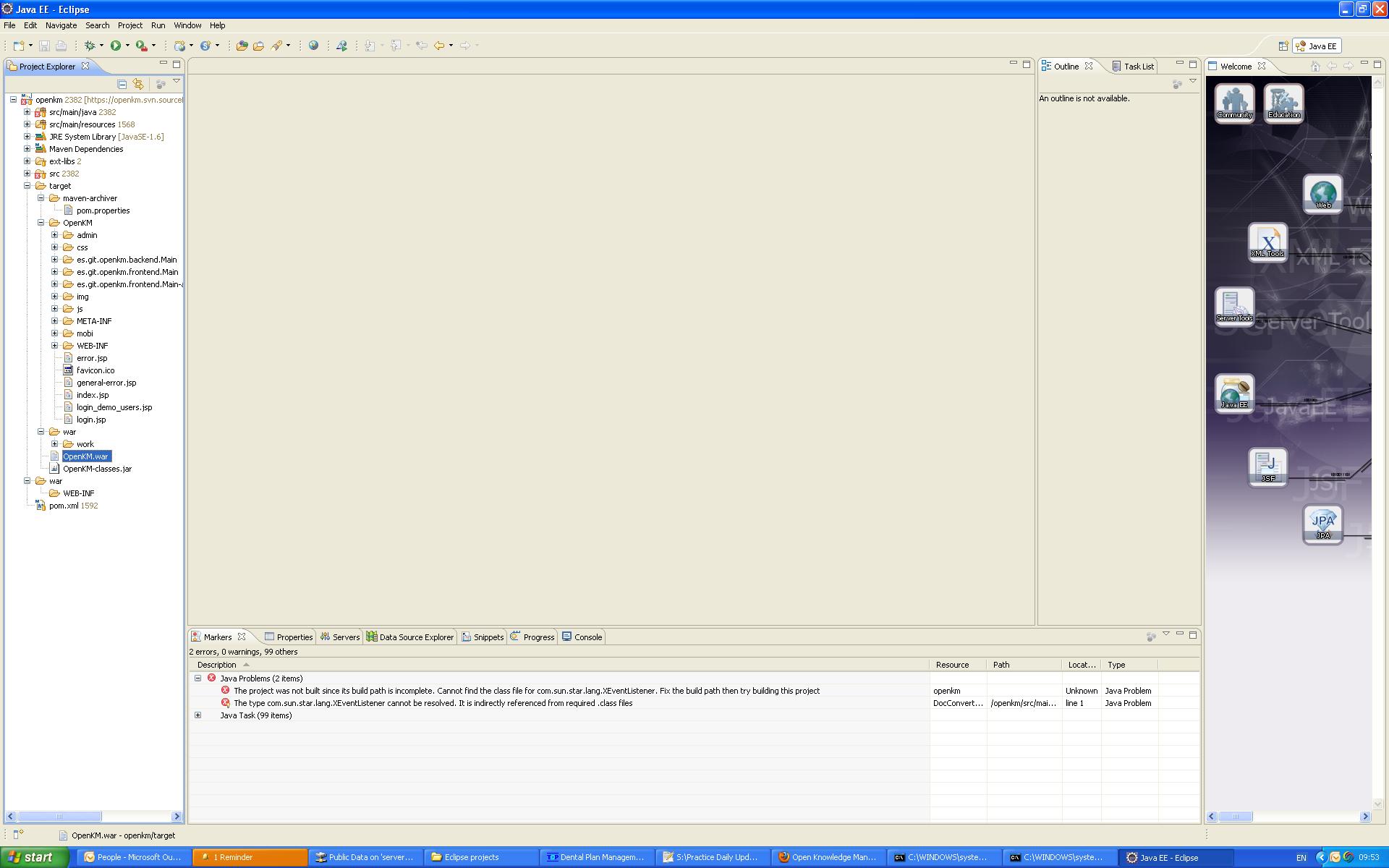Open the XML Tools icon on Welcome page
The width and height of the screenshot is (1389, 868).
coord(1267,242)
